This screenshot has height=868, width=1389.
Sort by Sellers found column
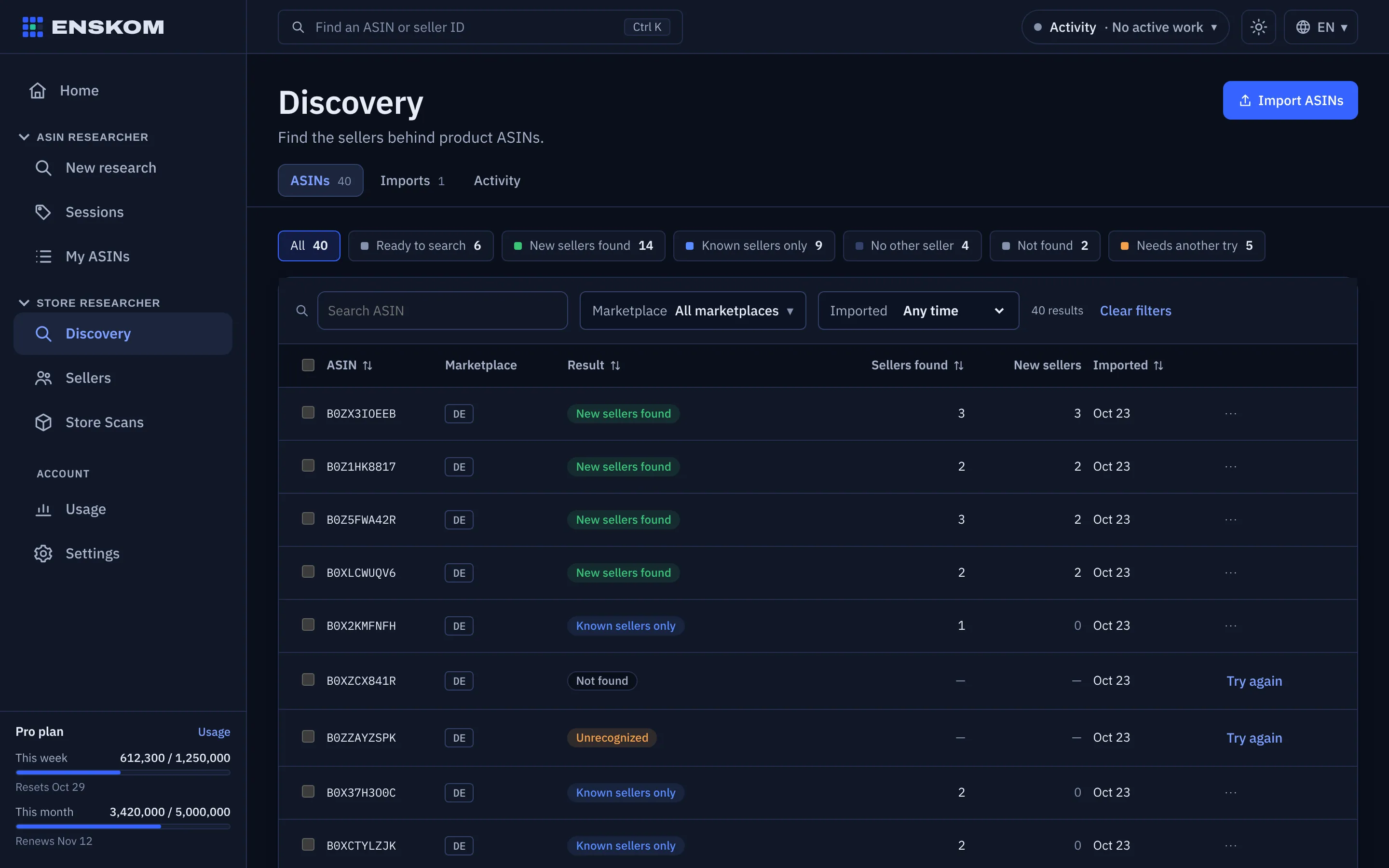(x=917, y=366)
